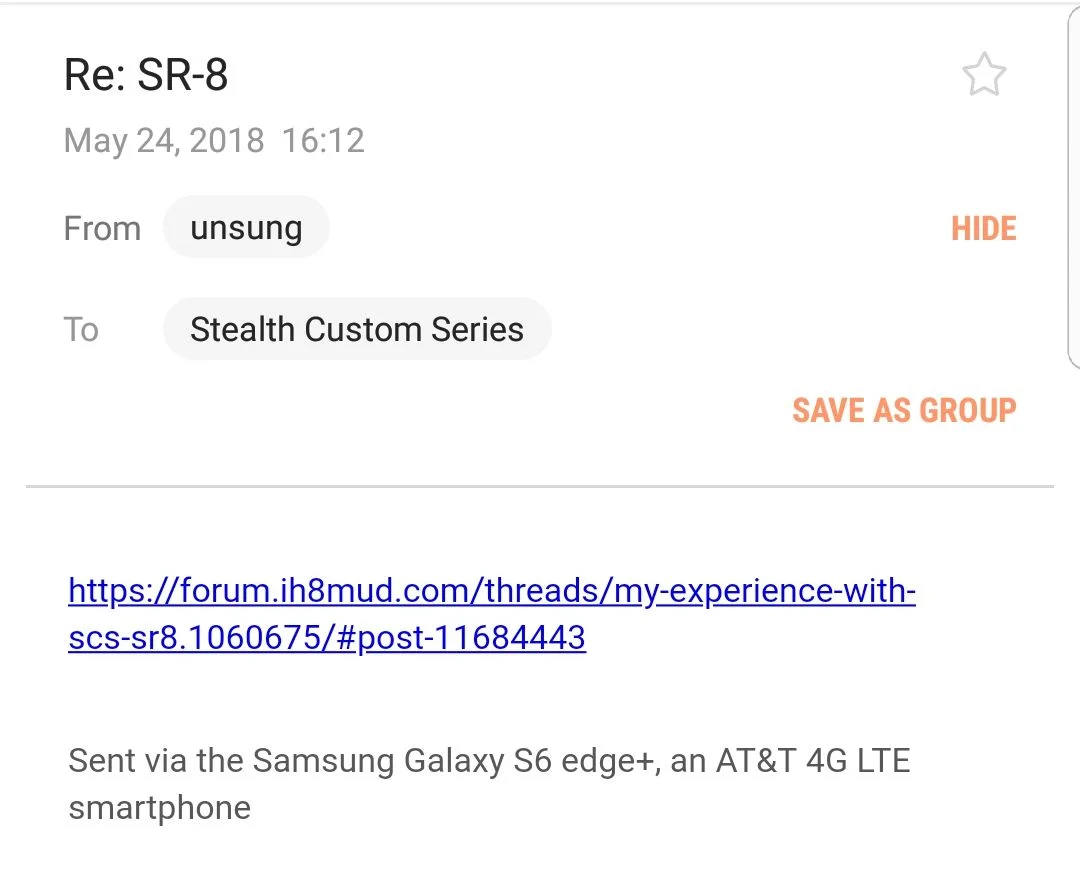Star this email as favorite
The width and height of the screenshot is (1080, 886).
point(984,76)
